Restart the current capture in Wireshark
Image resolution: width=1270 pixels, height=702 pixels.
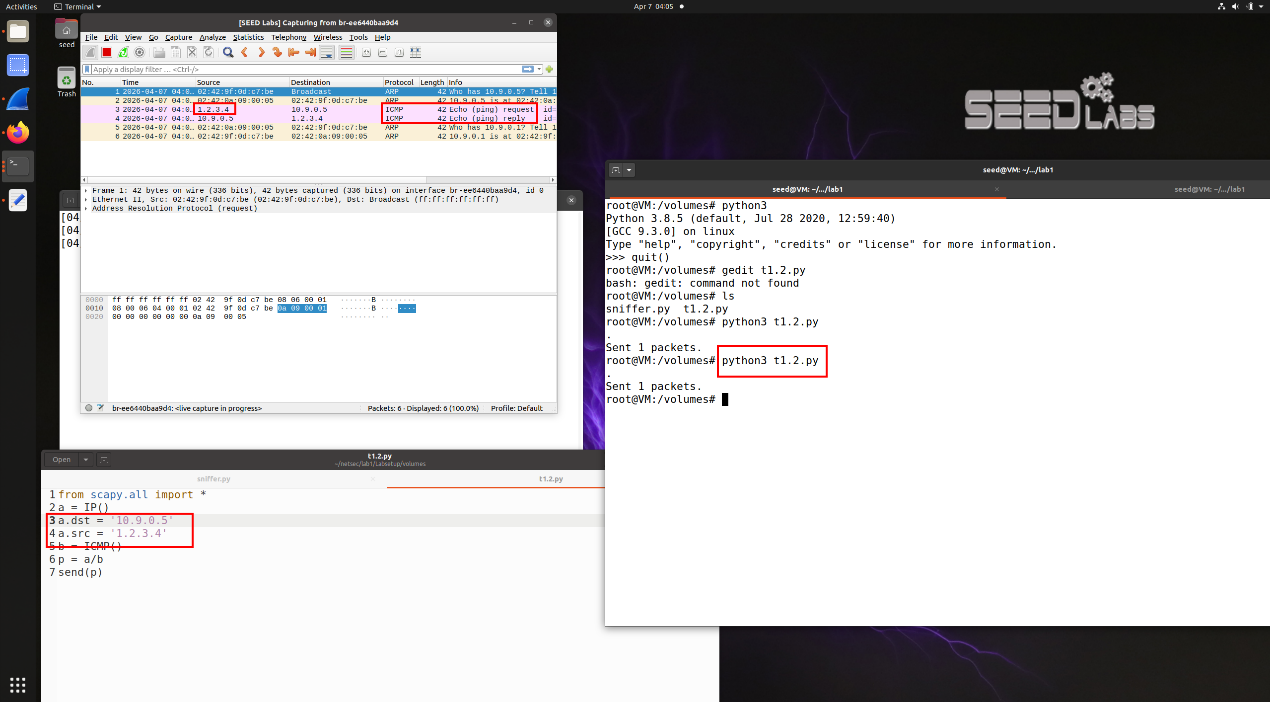(x=123, y=52)
